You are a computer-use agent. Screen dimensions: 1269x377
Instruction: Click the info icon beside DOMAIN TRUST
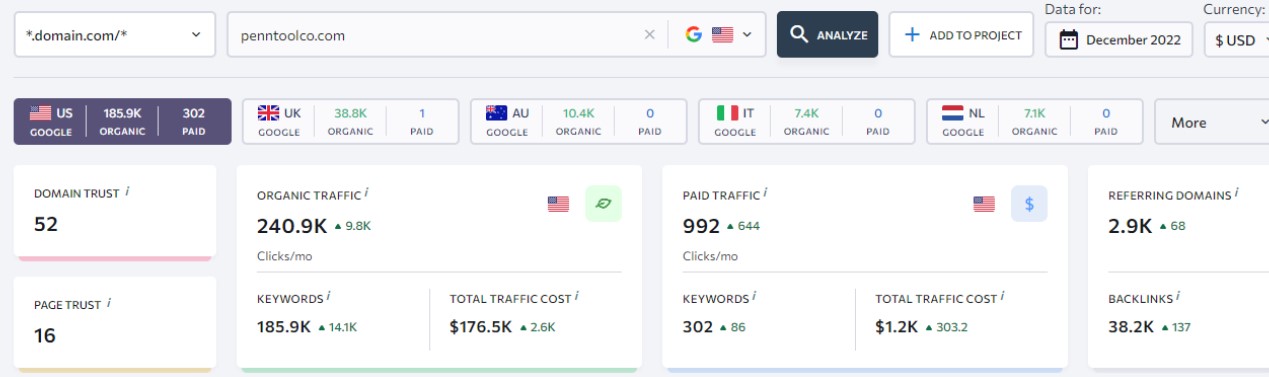(127, 191)
